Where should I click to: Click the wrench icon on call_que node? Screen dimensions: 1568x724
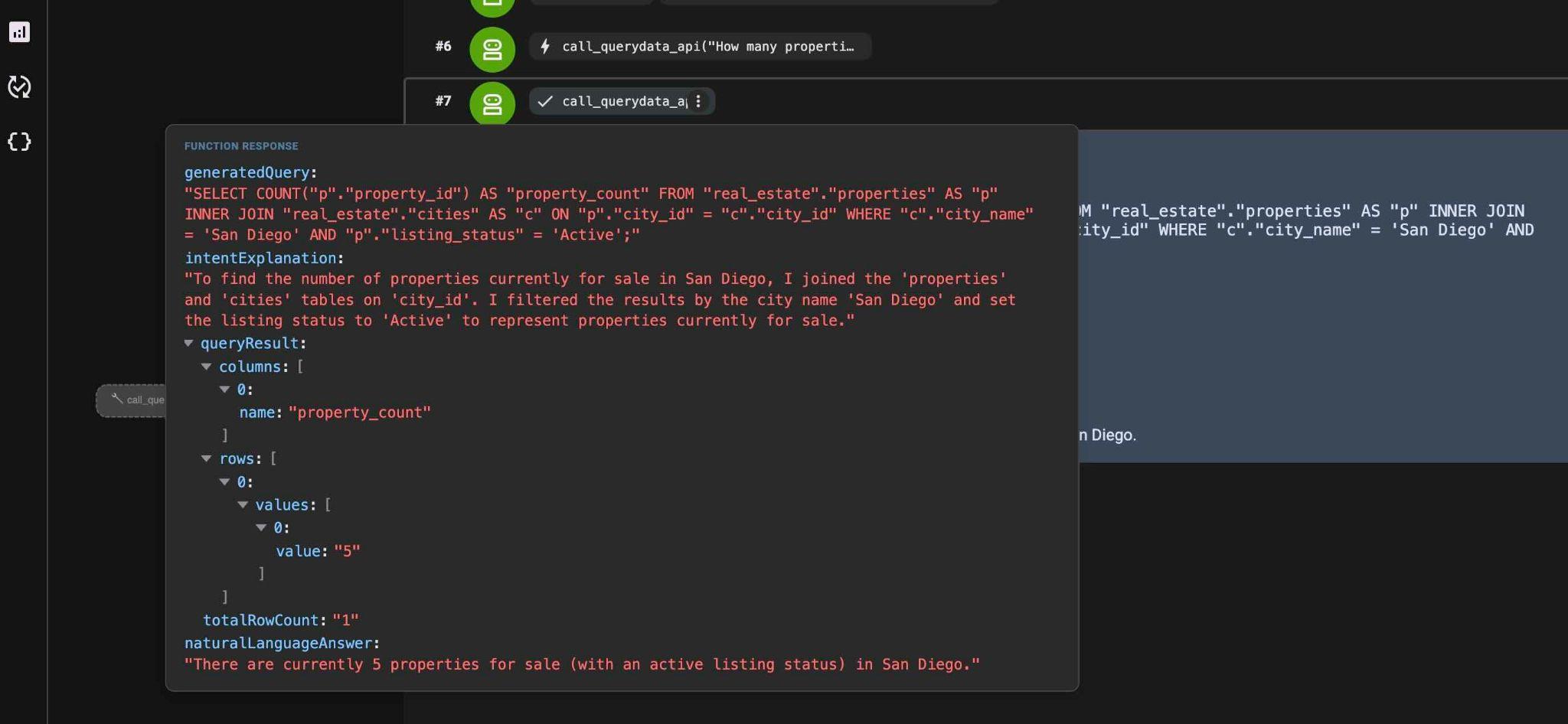pos(117,398)
